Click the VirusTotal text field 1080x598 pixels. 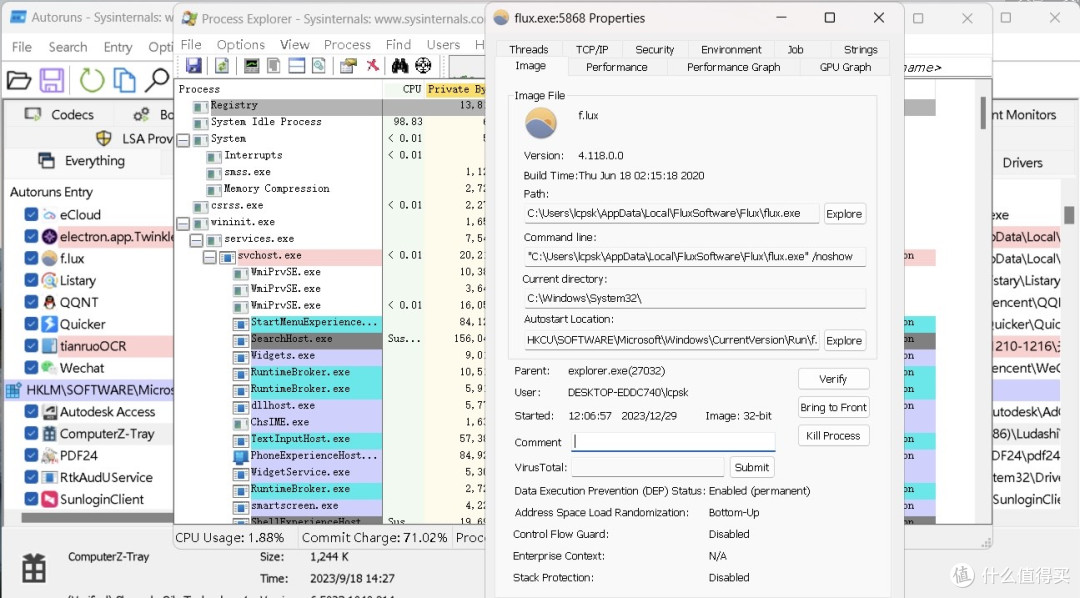(x=648, y=467)
